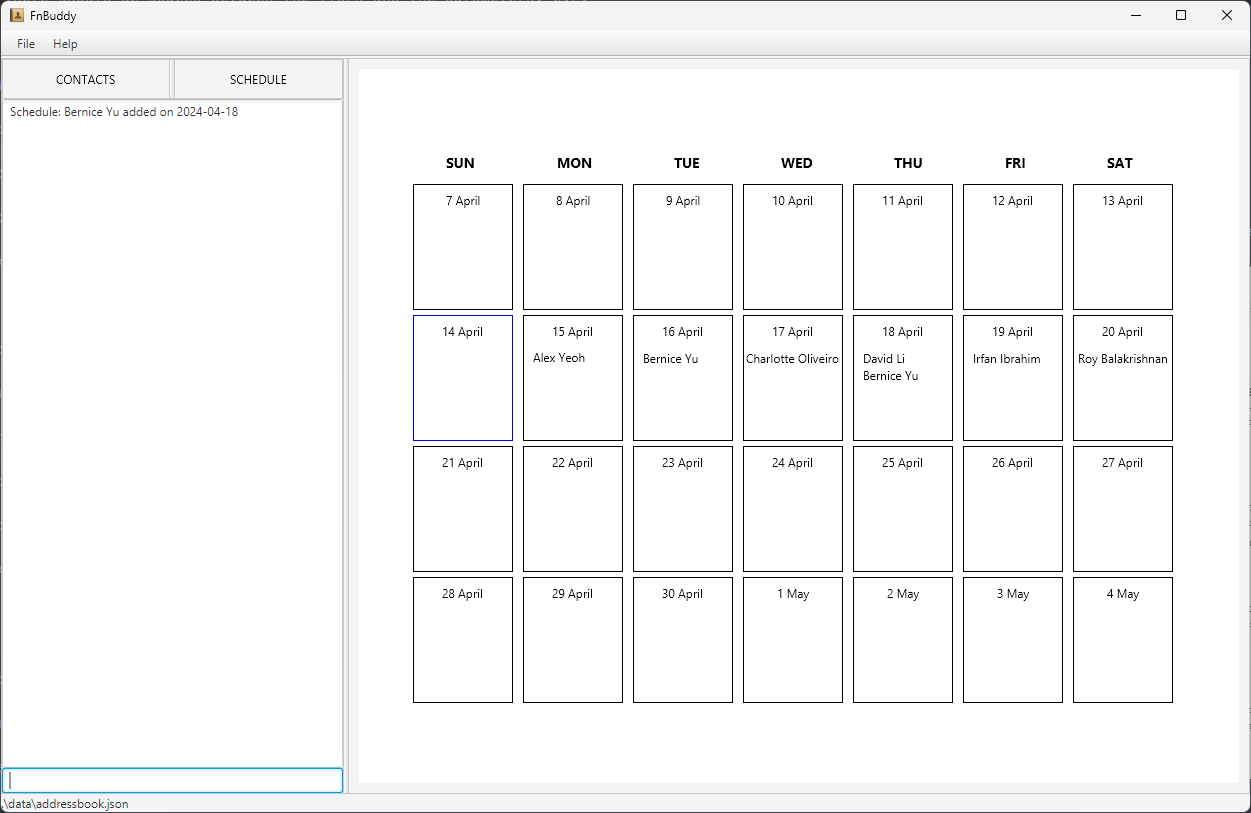Switch to the SCHEDULE tab
The image size is (1251, 813).
258,80
